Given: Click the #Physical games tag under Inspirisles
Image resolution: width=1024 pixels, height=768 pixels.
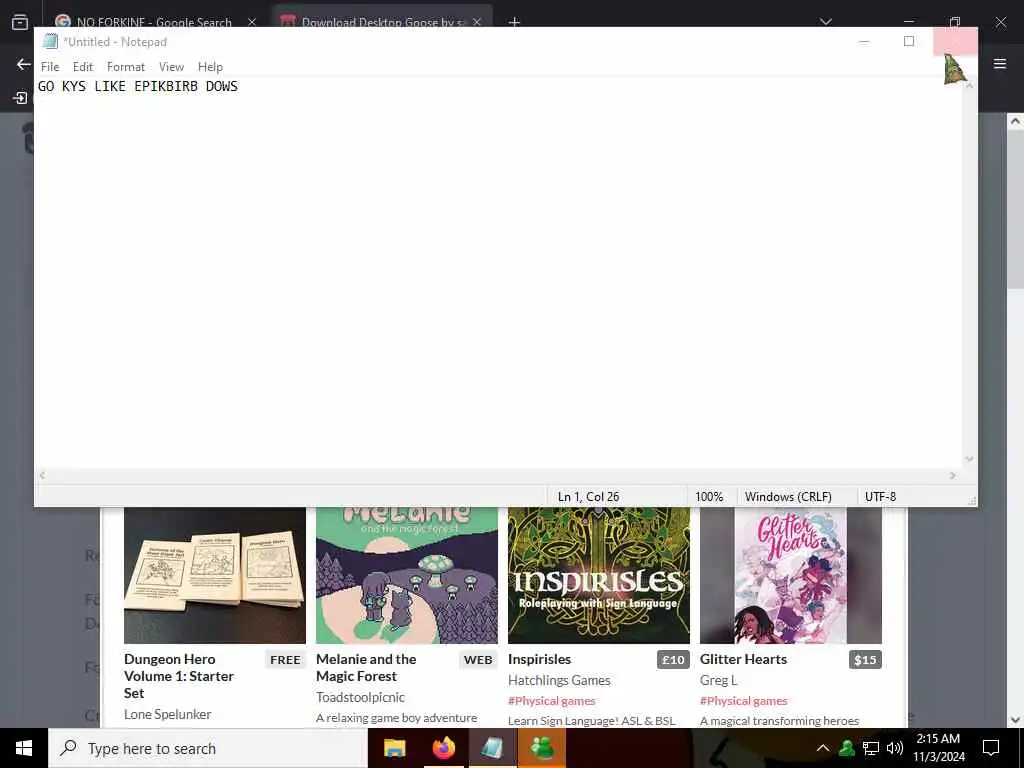Looking at the screenshot, I should tap(552, 700).
